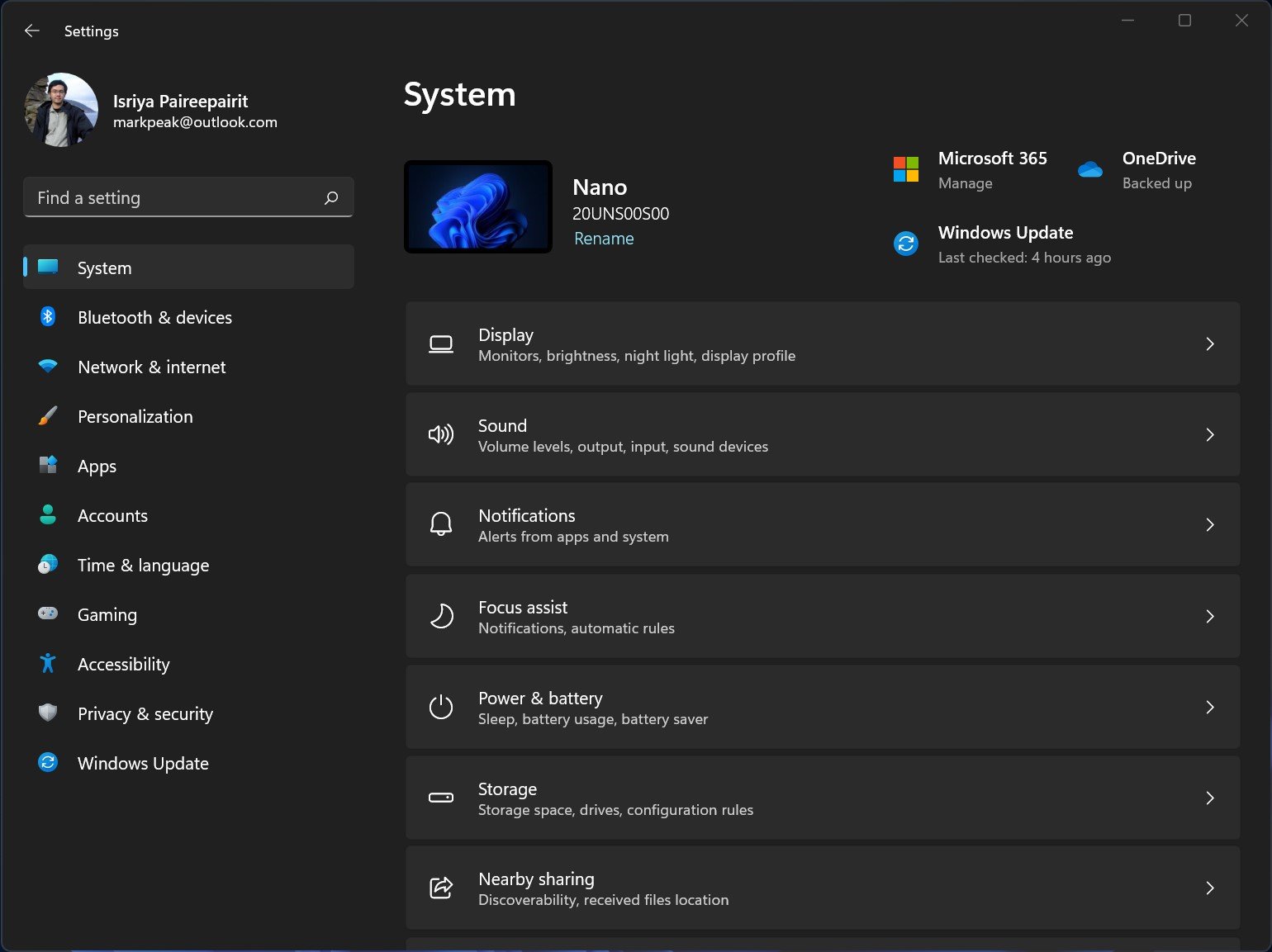Click the Gaming controller icon
This screenshot has width=1272, height=952.
pos(48,613)
